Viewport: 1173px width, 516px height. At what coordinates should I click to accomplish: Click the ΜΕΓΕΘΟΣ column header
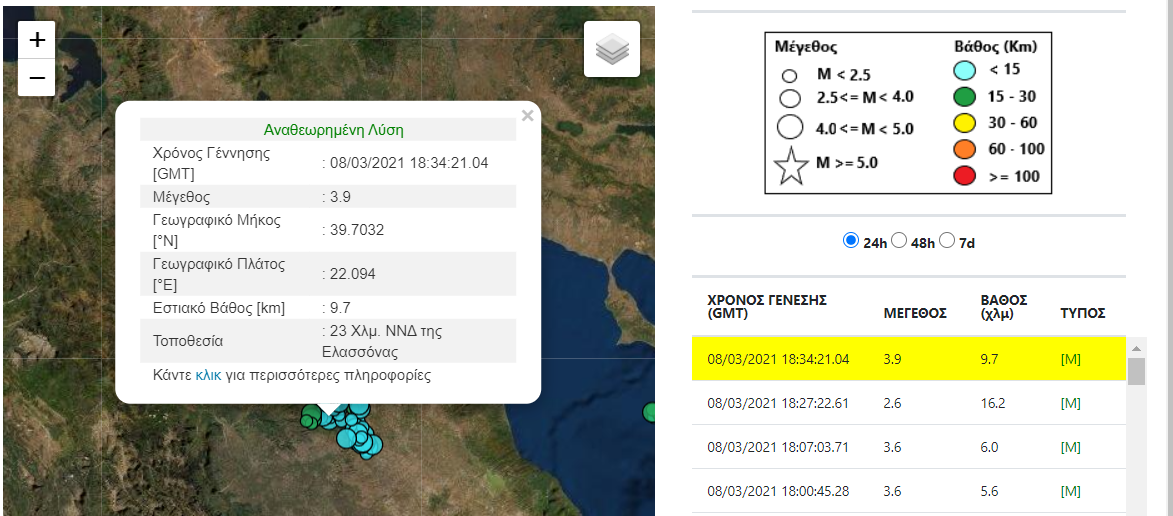(x=914, y=313)
